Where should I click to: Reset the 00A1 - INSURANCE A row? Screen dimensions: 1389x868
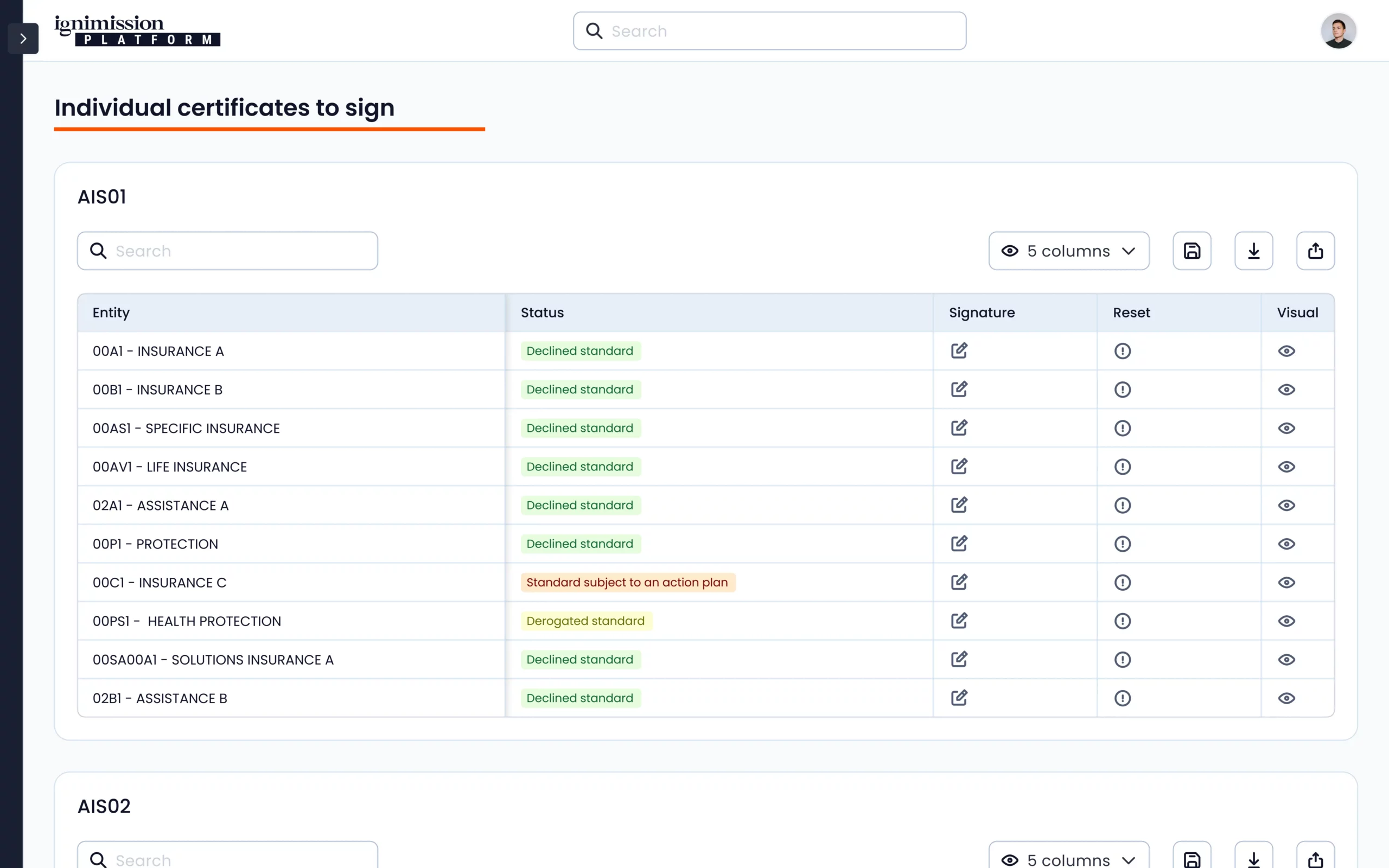click(x=1122, y=351)
